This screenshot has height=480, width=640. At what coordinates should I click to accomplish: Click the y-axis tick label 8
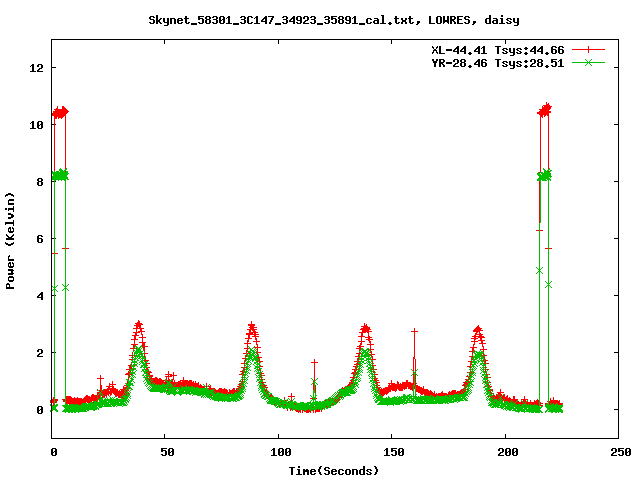[40, 182]
